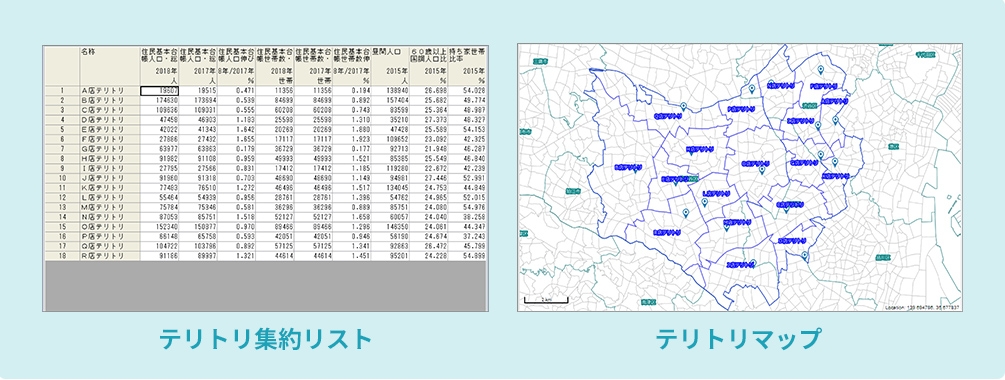This screenshot has height=380, width=1005.
Task: Click the blank top-left corner header cell
Action: click(x=62, y=66)
